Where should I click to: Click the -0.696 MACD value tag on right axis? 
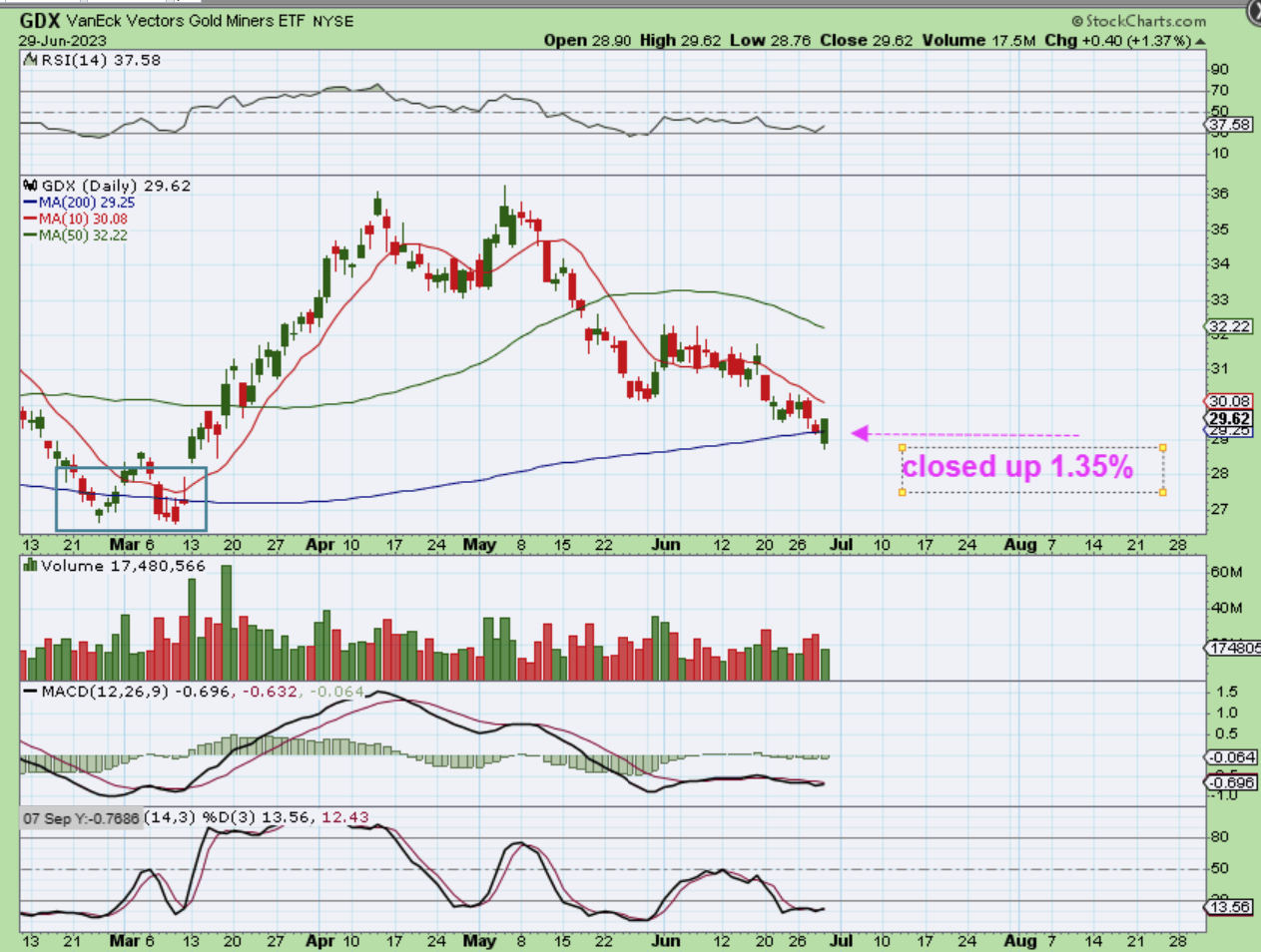coord(1231,782)
